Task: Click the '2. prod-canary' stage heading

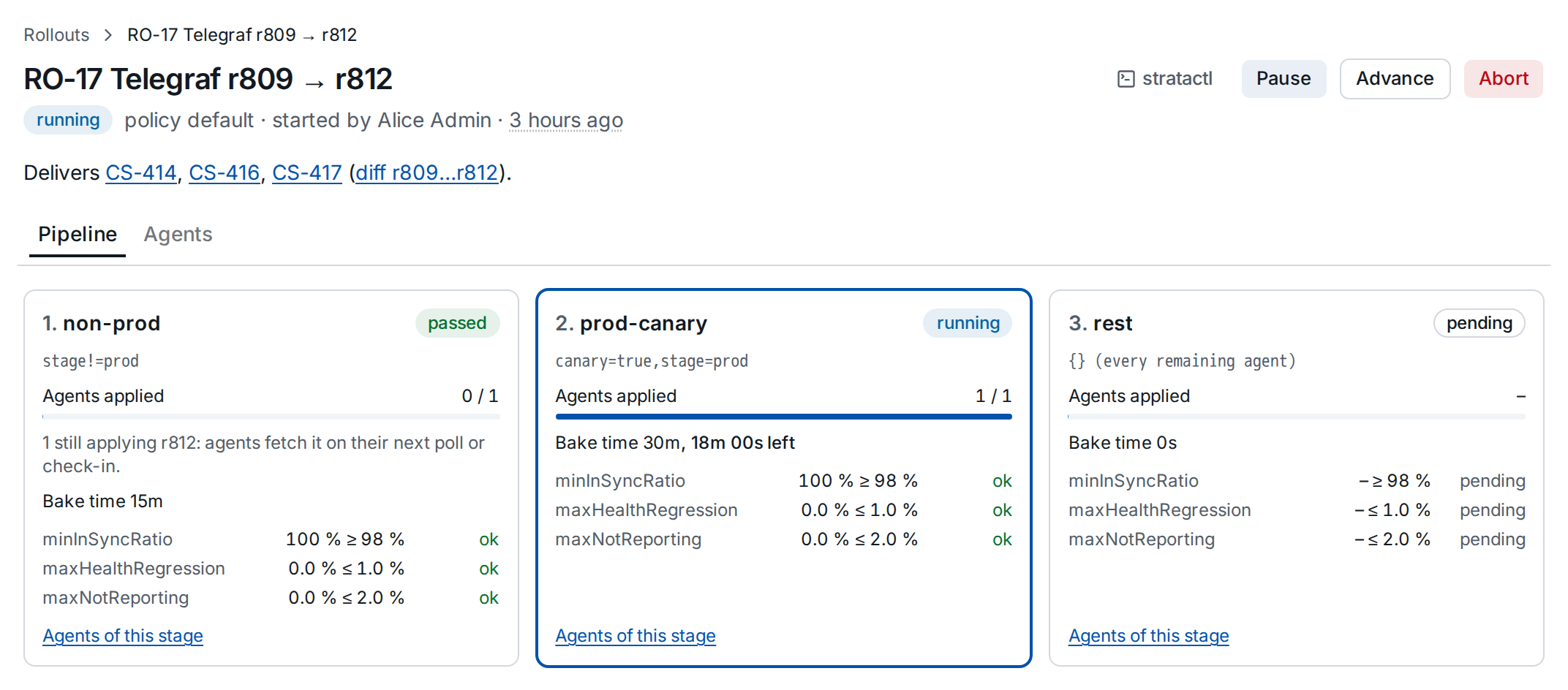Action: click(x=631, y=323)
